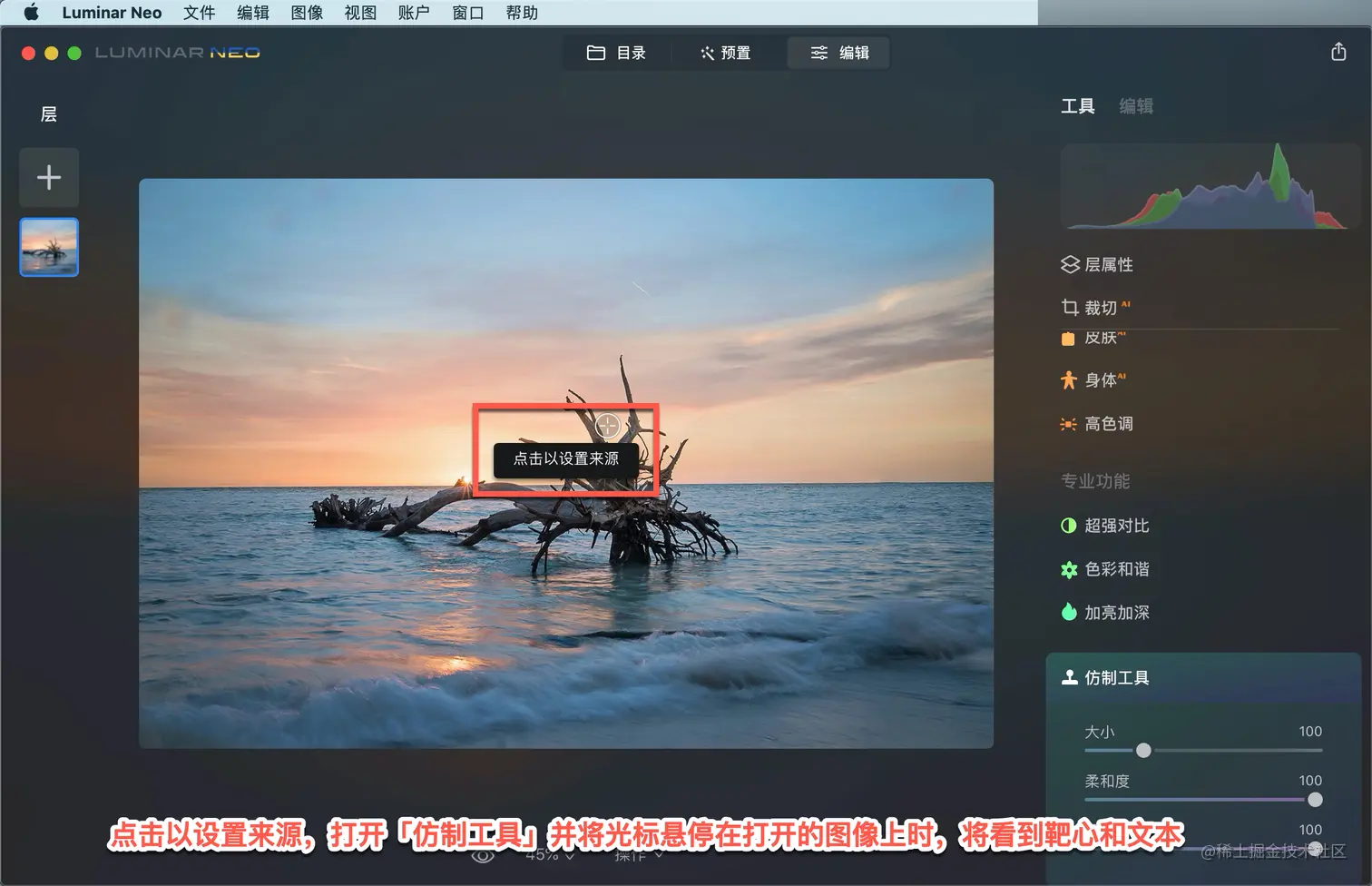The width and height of the screenshot is (1372, 886).
Task: Switch to the 工具 tab in the right panel
Action: (1078, 106)
